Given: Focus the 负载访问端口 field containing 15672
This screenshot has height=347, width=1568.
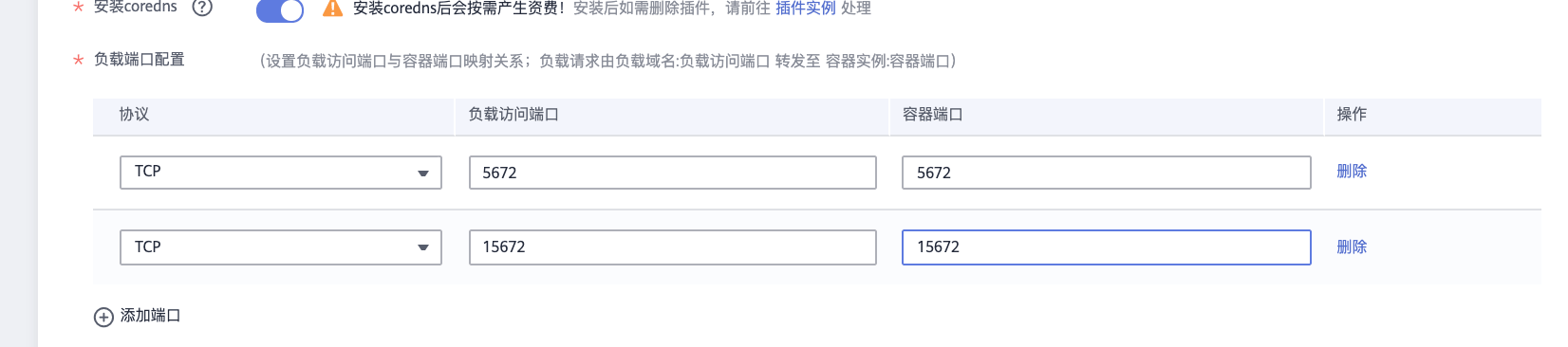Looking at the screenshot, I should click(673, 247).
